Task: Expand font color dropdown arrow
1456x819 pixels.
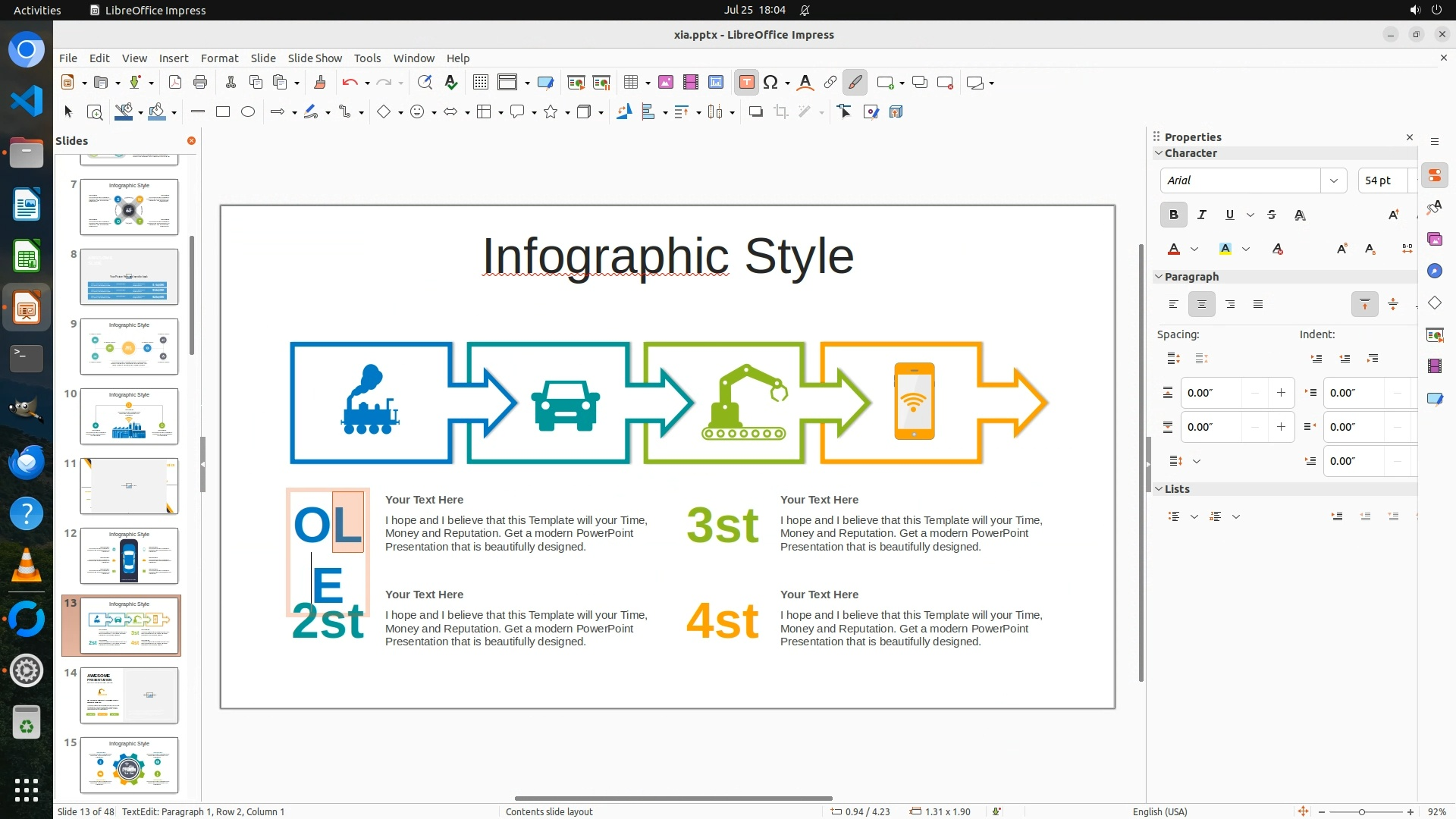Action: (x=1194, y=249)
